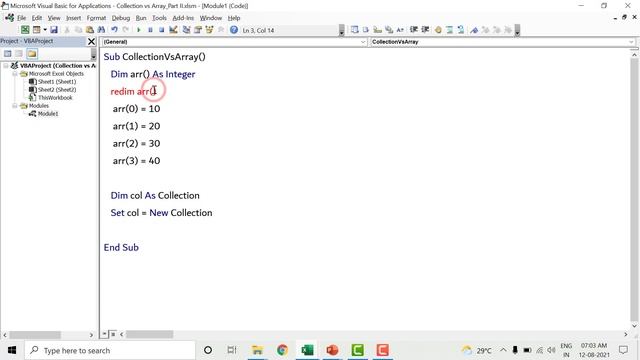Click the Insert UserForm toolbar icon
The image size is (640, 360).
click(x=37, y=30)
